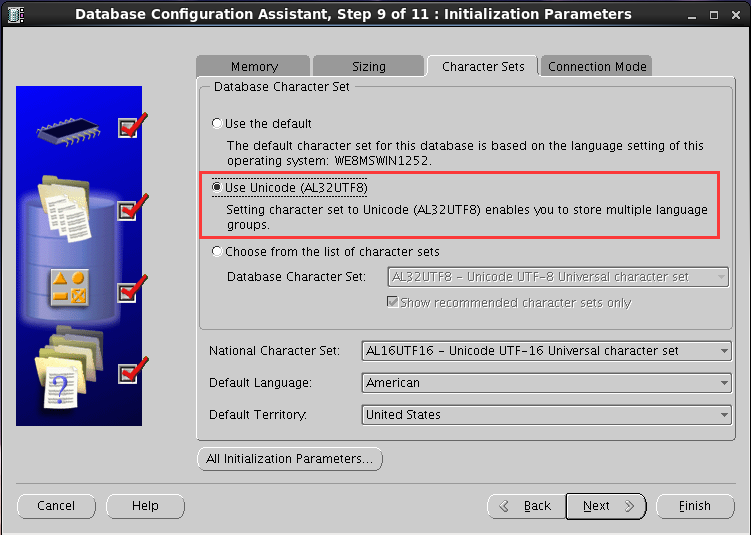Maximize the Database Configuration Assistant window
Image resolution: width=751 pixels, height=535 pixels.
pos(714,16)
